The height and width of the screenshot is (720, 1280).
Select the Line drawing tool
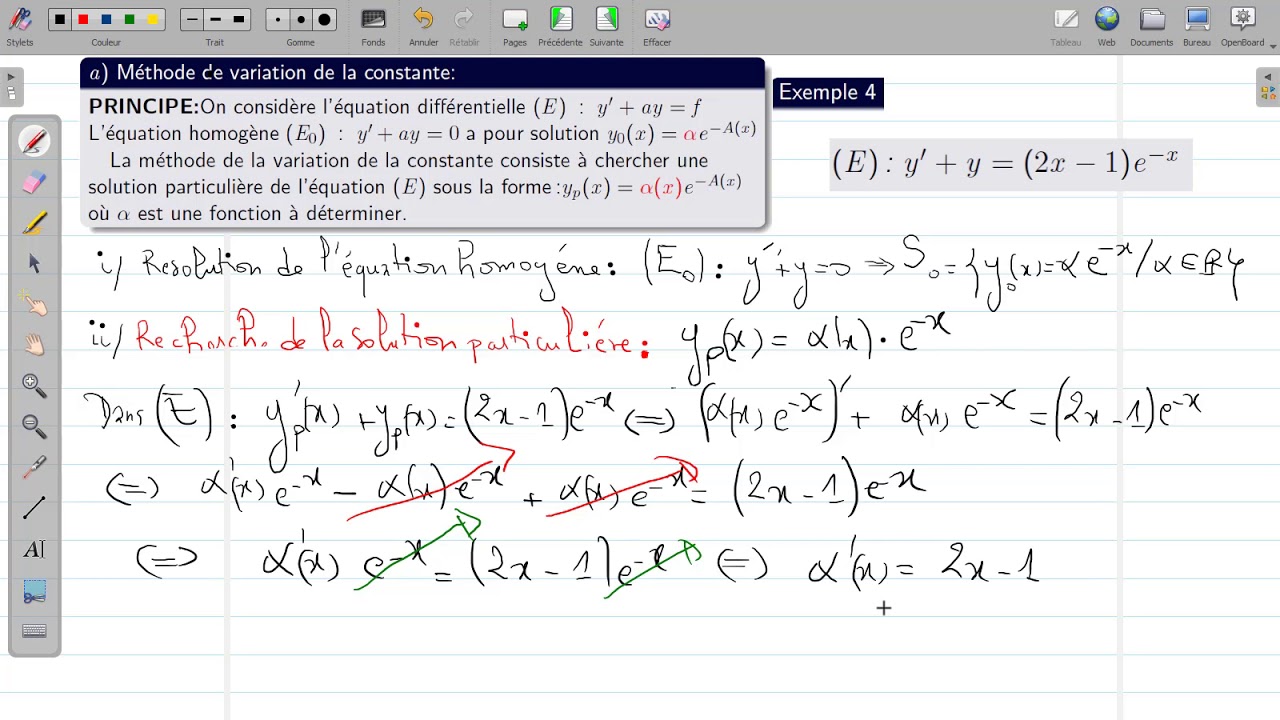pyautogui.click(x=34, y=508)
